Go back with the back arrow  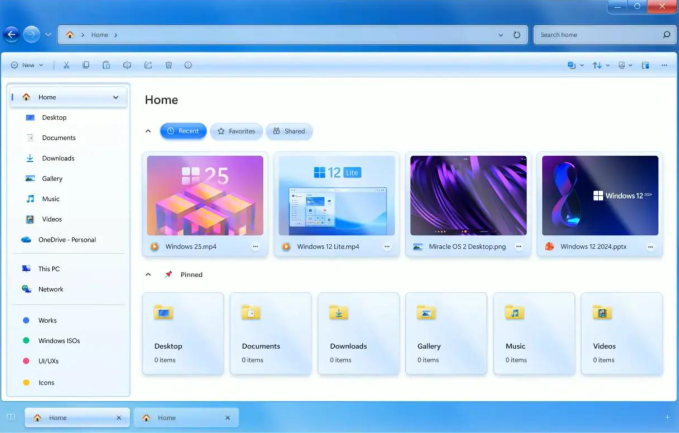click(x=12, y=34)
